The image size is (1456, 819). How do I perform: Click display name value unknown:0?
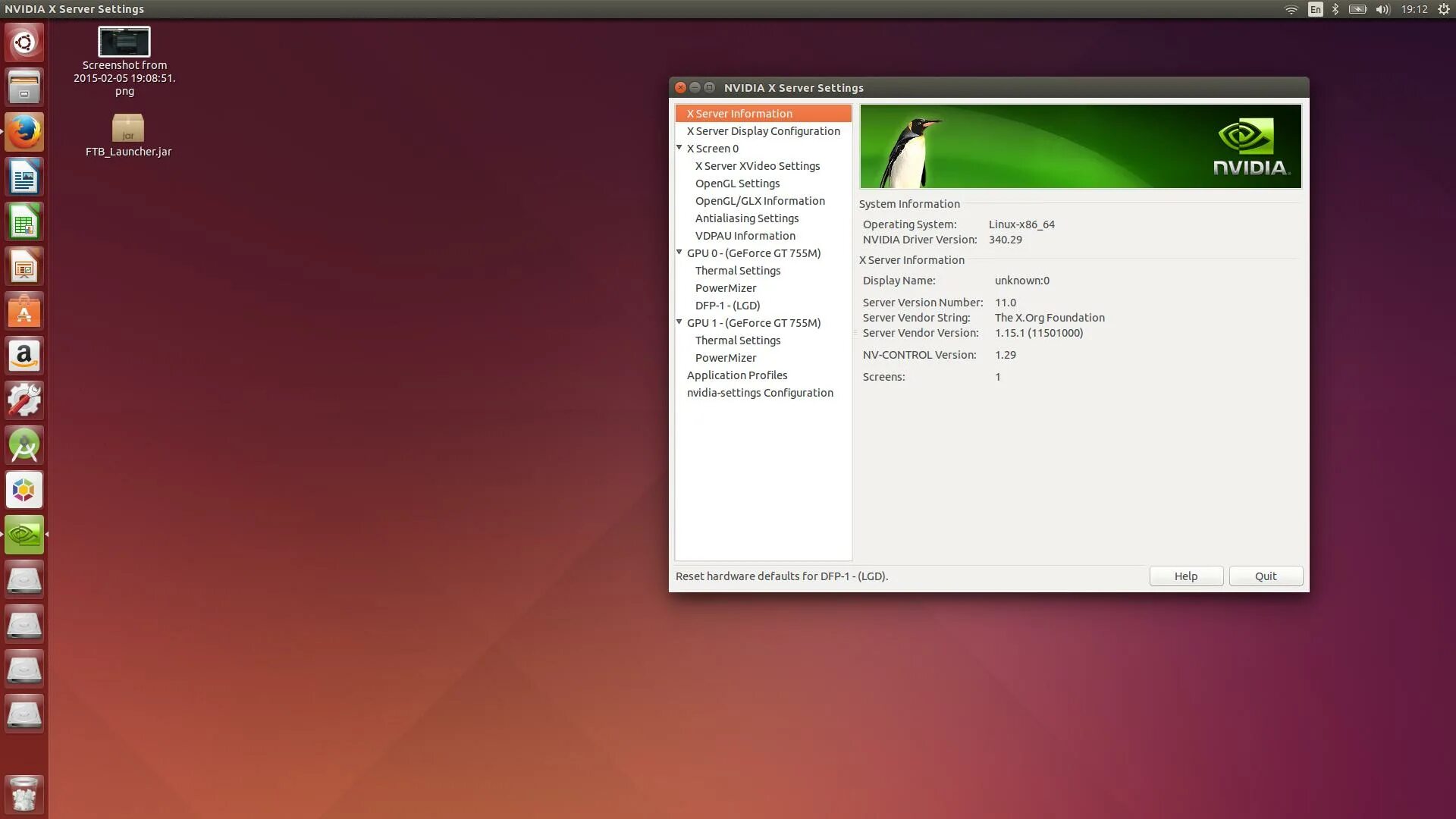coord(1022,281)
